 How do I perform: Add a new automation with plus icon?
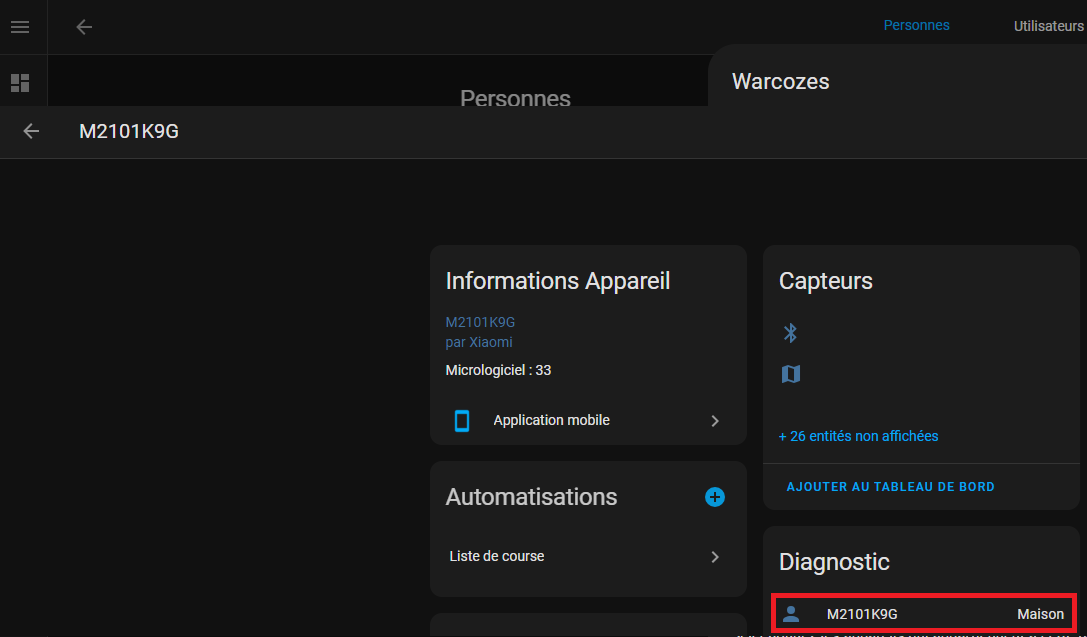tap(715, 497)
